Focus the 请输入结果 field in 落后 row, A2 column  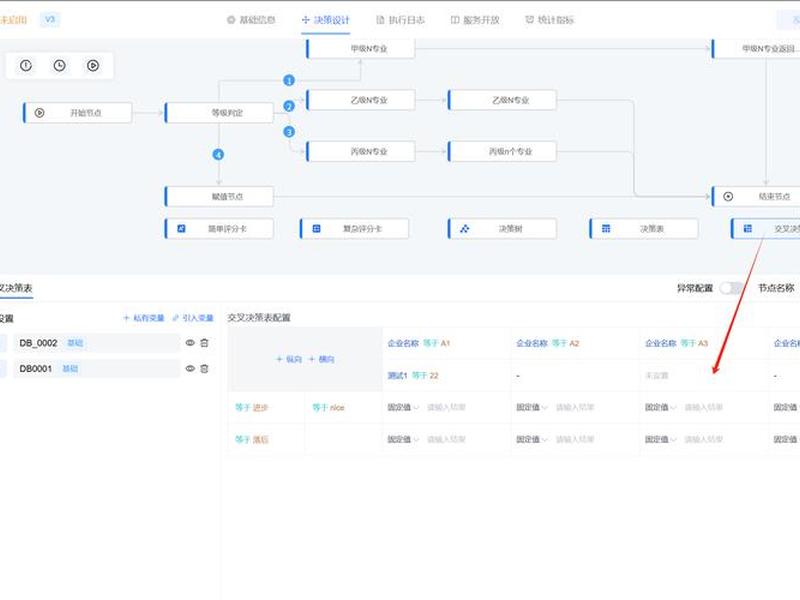click(x=575, y=439)
